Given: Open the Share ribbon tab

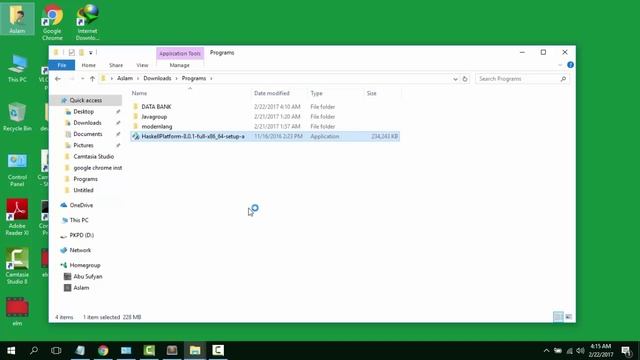Looking at the screenshot, I should (x=116, y=65).
